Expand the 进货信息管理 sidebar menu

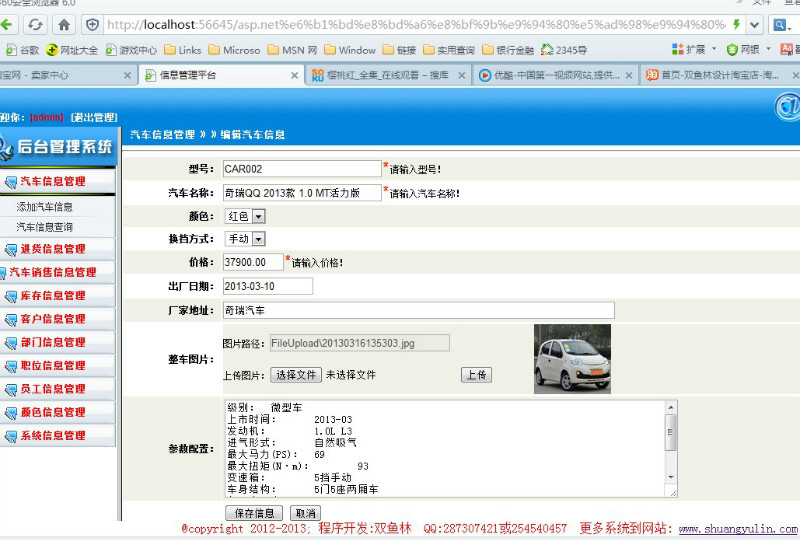tap(58, 249)
